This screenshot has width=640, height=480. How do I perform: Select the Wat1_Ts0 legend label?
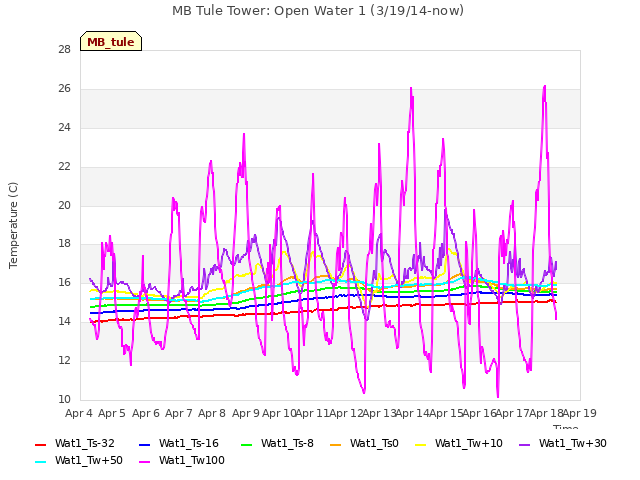[374, 443]
